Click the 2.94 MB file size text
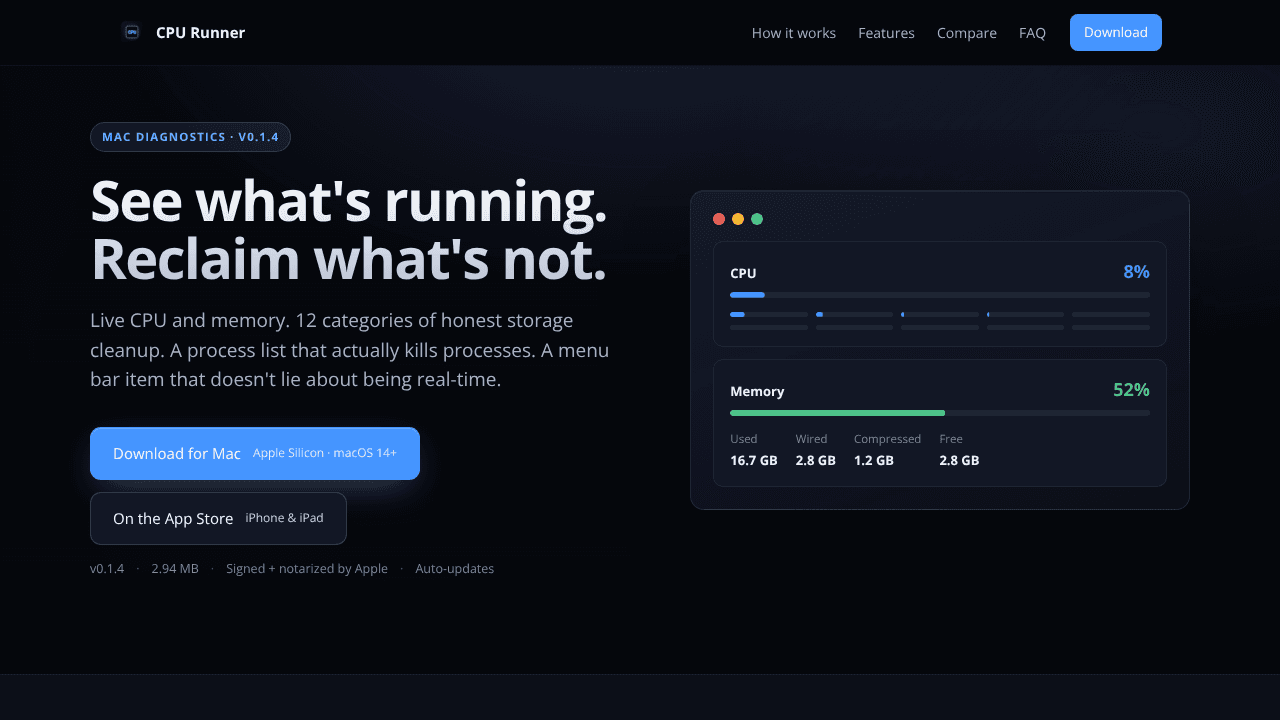 175,569
